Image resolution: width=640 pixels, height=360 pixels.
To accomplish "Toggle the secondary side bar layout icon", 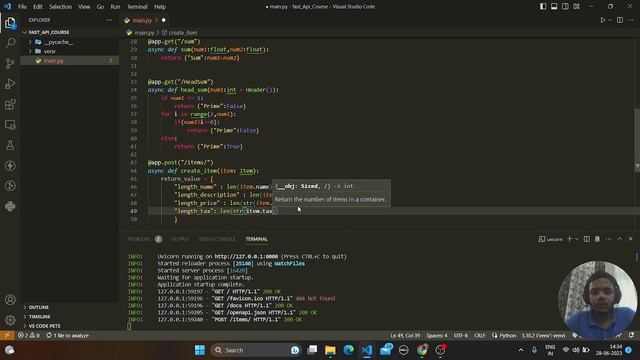I will click(x=565, y=7).
